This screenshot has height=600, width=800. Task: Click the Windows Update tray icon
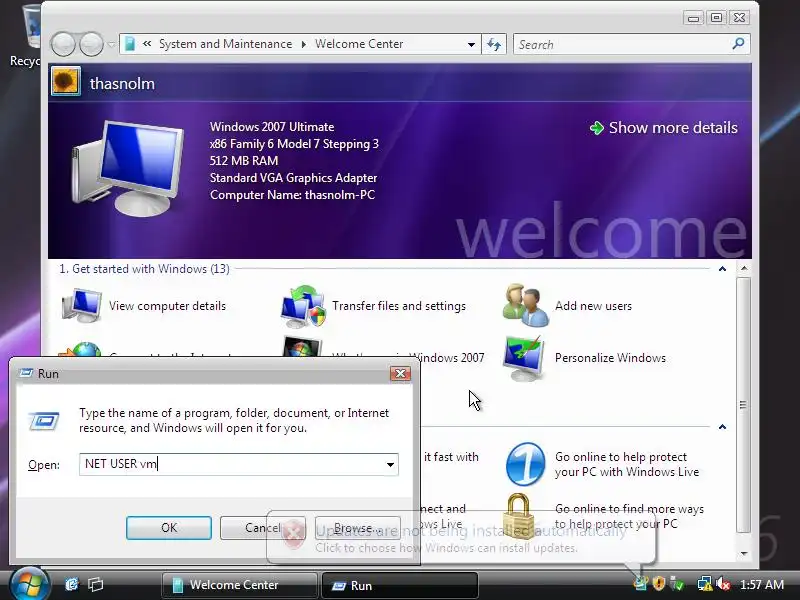click(x=641, y=583)
